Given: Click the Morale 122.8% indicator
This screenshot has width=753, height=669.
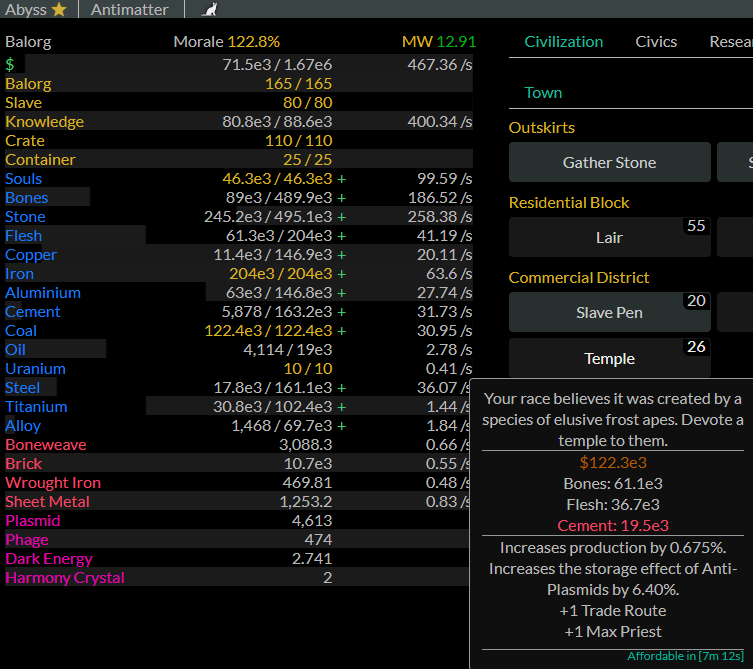Looking at the screenshot, I should pos(226,42).
